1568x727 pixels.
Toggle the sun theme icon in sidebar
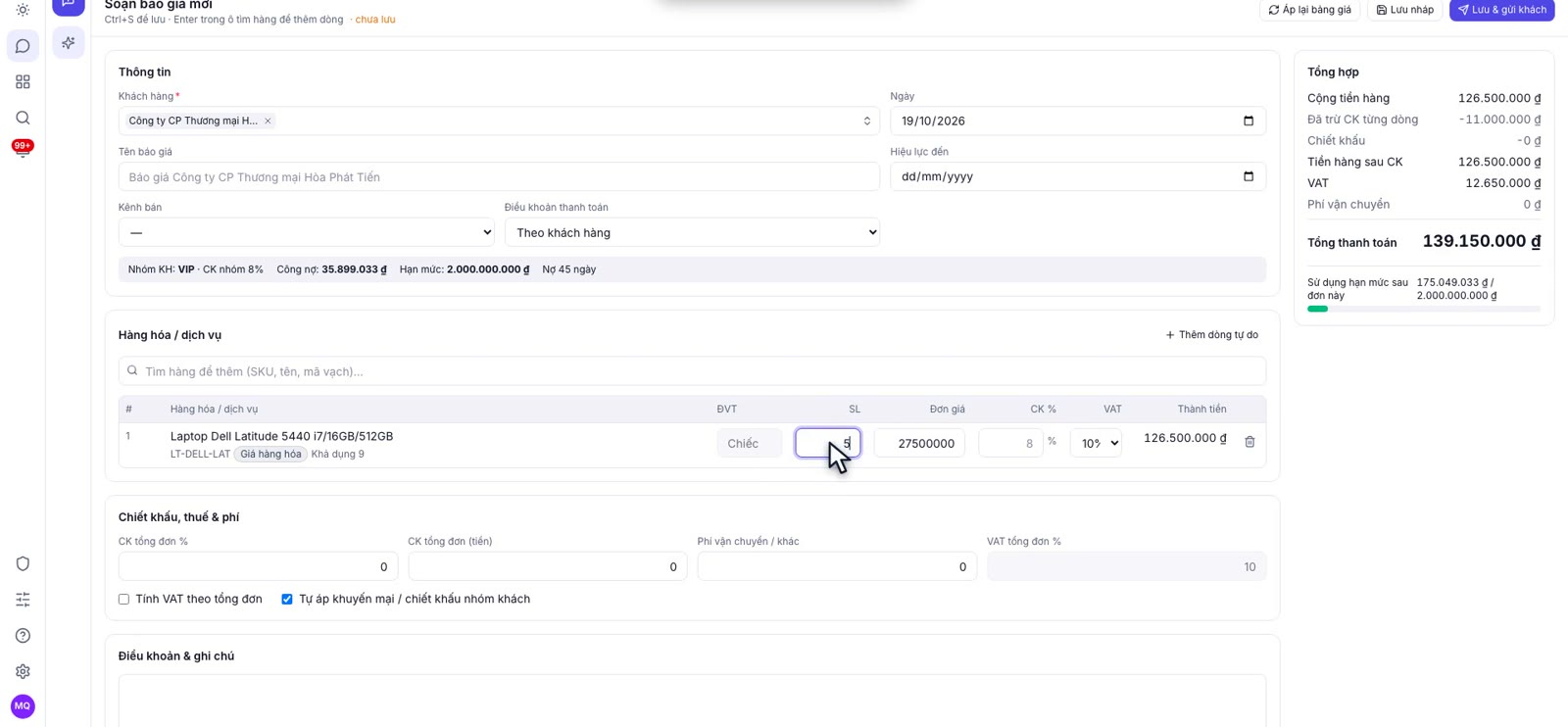point(23,10)
